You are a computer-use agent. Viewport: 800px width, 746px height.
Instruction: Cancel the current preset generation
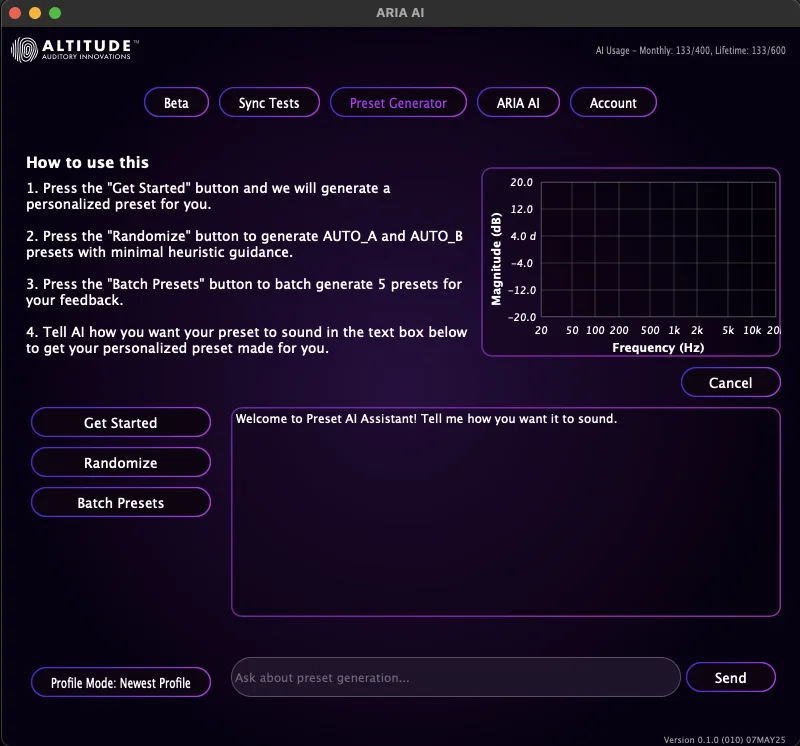(731, 382)
